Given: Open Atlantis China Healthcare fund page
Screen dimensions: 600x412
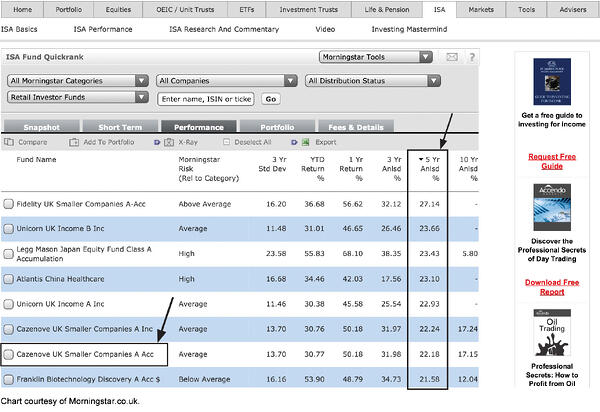Looking at the screenshot, I should 60,279.
